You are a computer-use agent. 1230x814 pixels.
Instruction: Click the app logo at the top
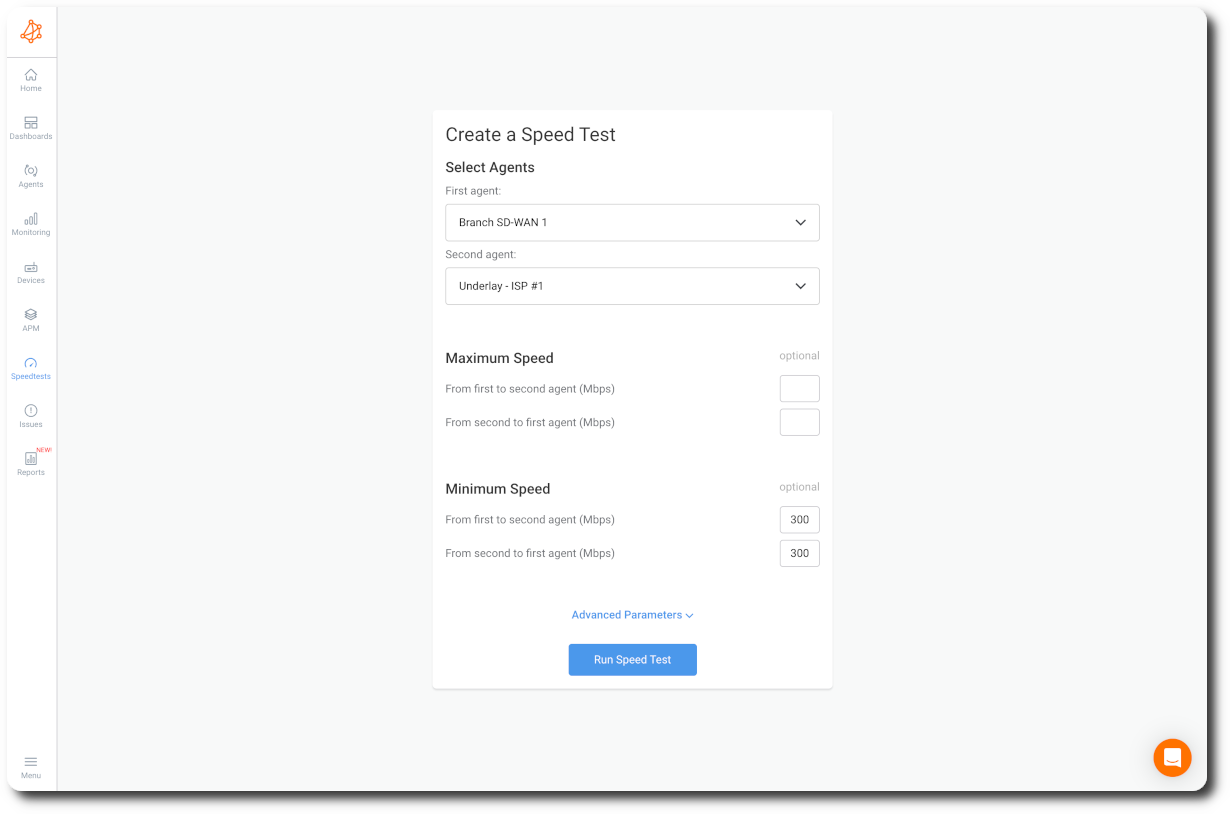31,31
